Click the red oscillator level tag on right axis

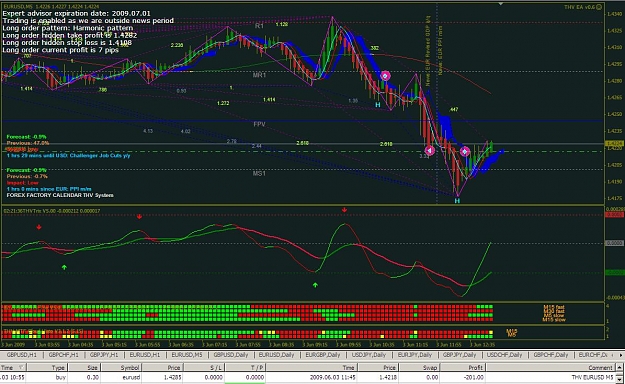[x=614, y=215]
